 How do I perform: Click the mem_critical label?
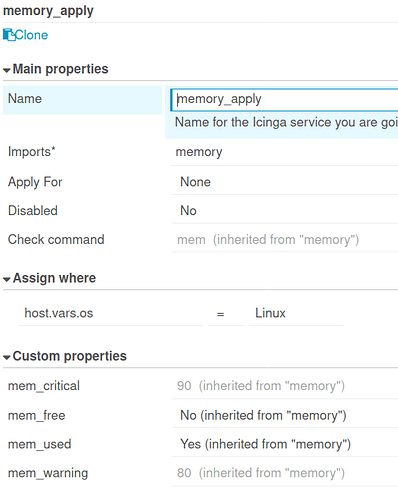tap(44, 386)
